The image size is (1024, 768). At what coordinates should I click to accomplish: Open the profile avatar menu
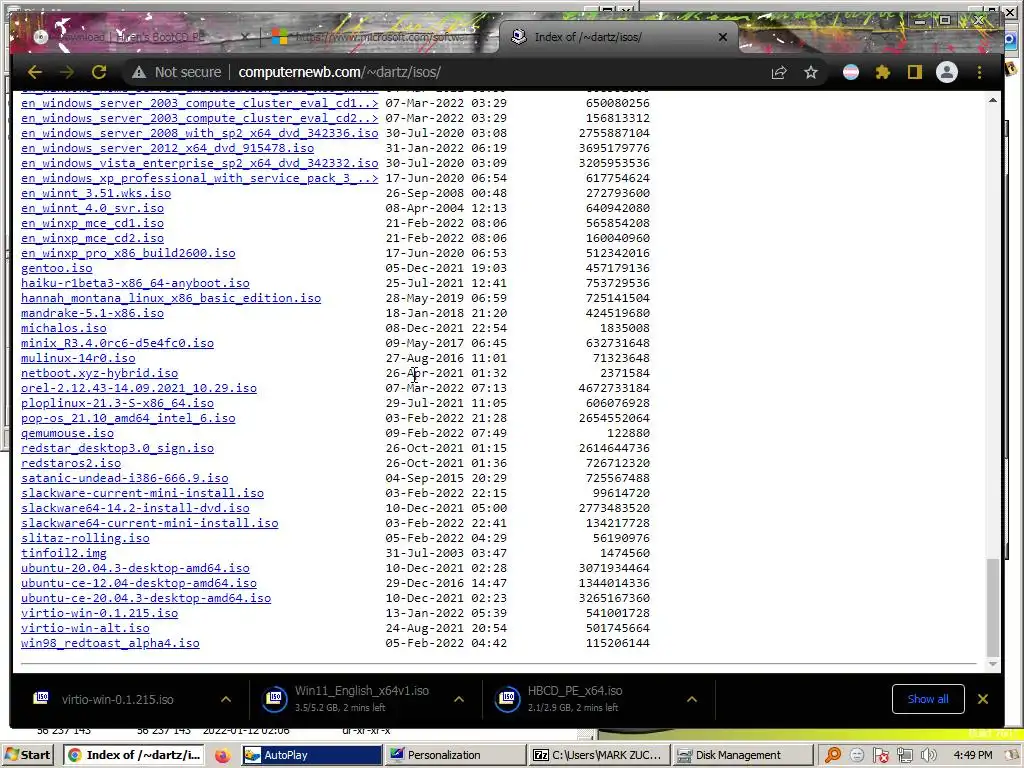[946, 72]
